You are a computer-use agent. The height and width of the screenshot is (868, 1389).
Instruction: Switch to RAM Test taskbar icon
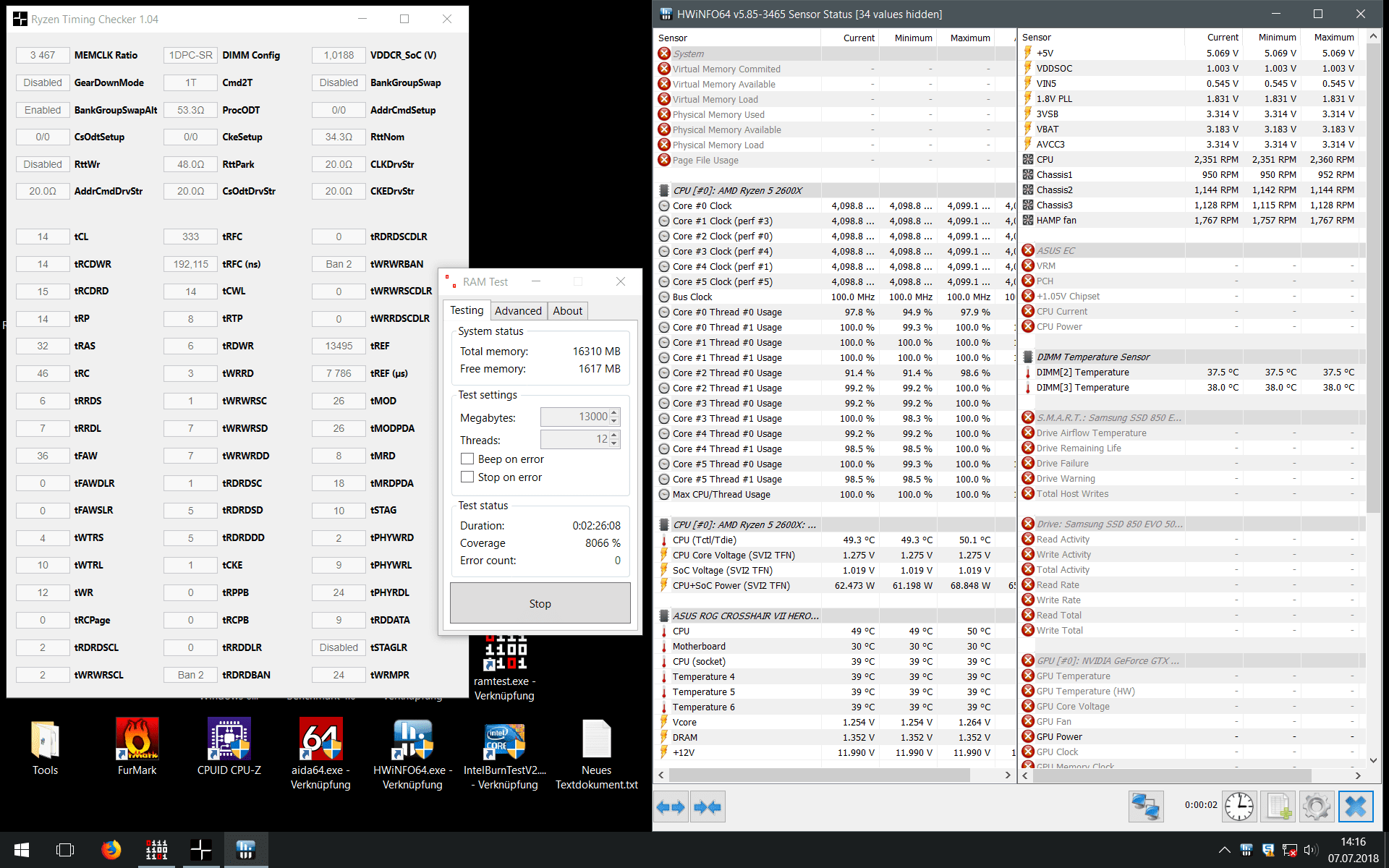[156, 850]
